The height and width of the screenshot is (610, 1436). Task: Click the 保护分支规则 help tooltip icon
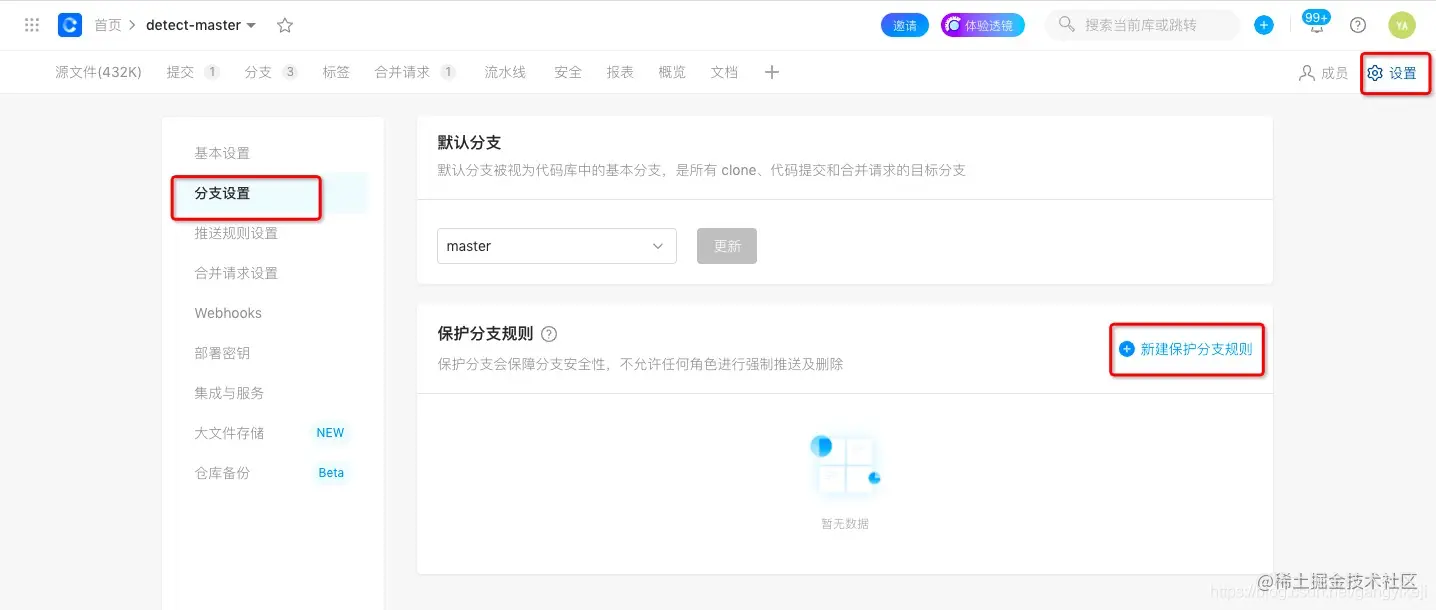[548, 334]
